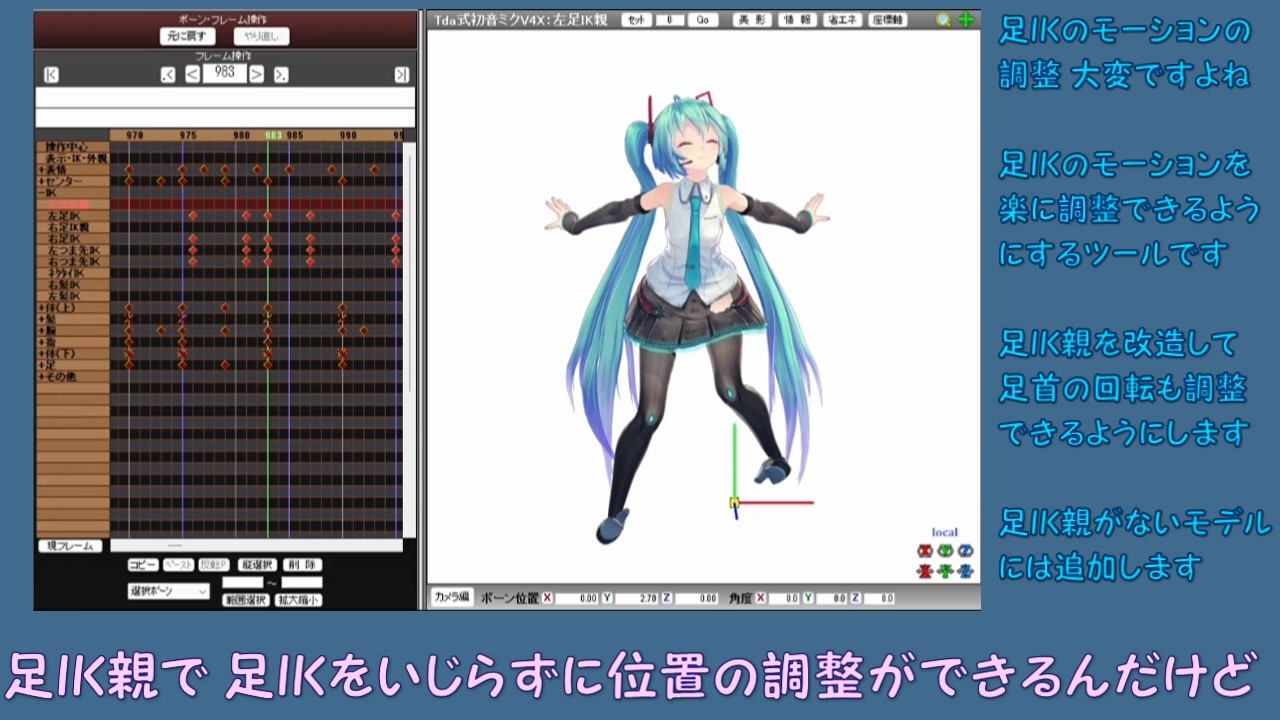Toggle 省エネ power-saving mode

[842, 20]
